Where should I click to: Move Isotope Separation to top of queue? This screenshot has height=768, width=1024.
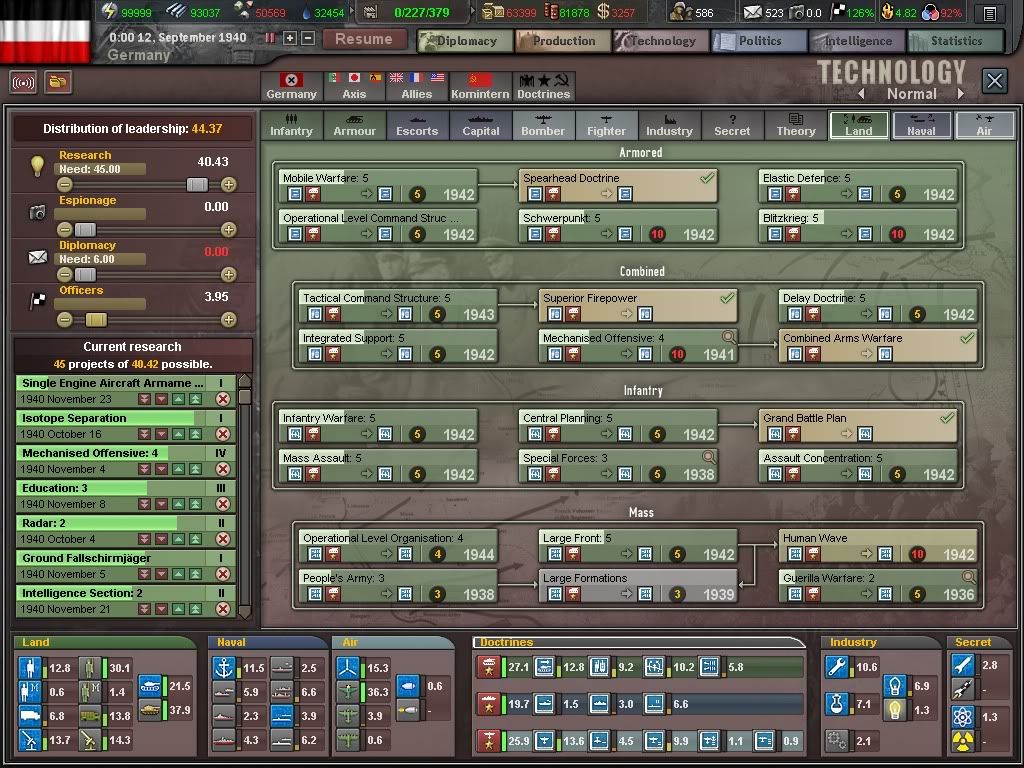point(195,434)
